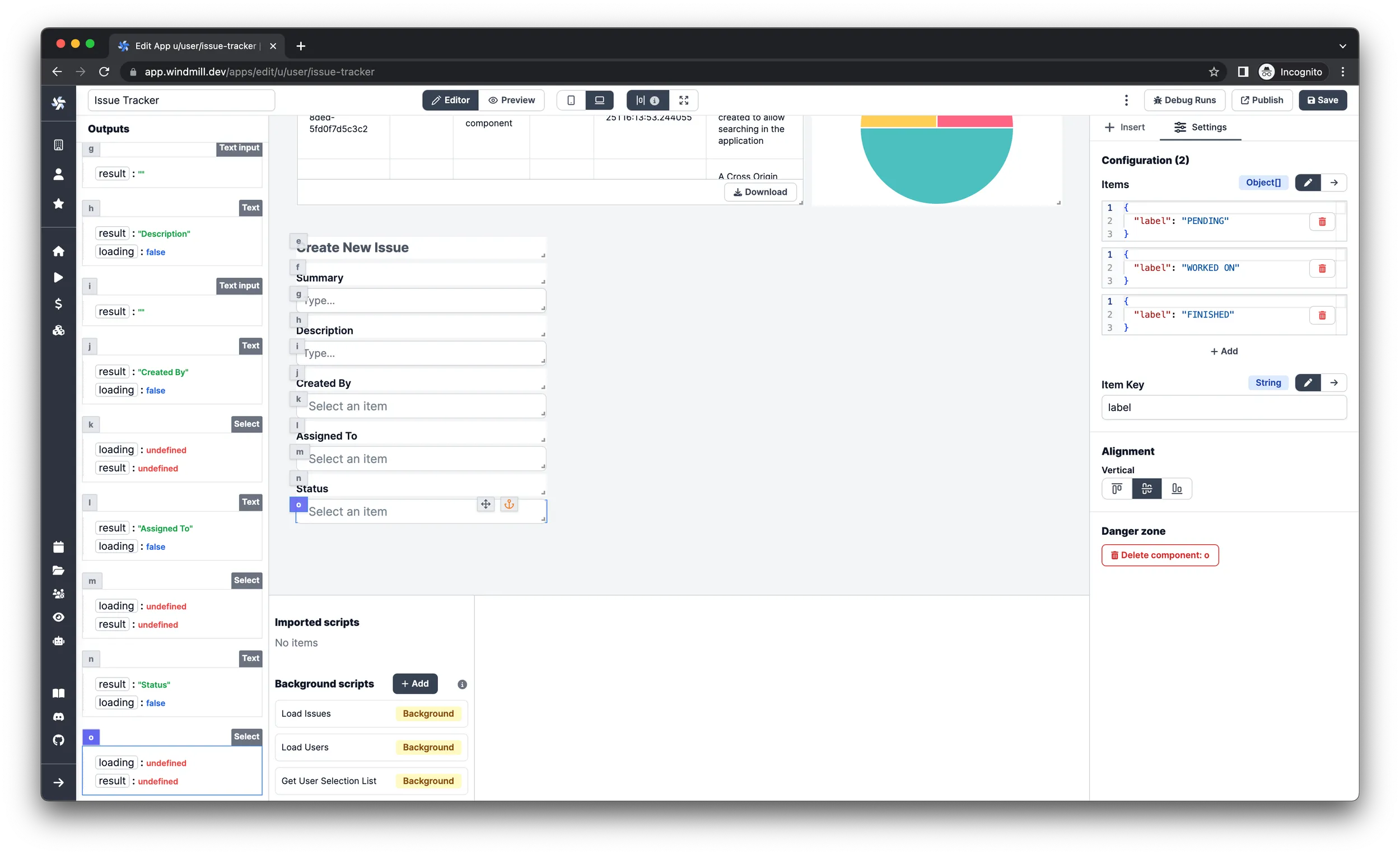Open the Schedules calendar icon in sidebar

[59, 546]
